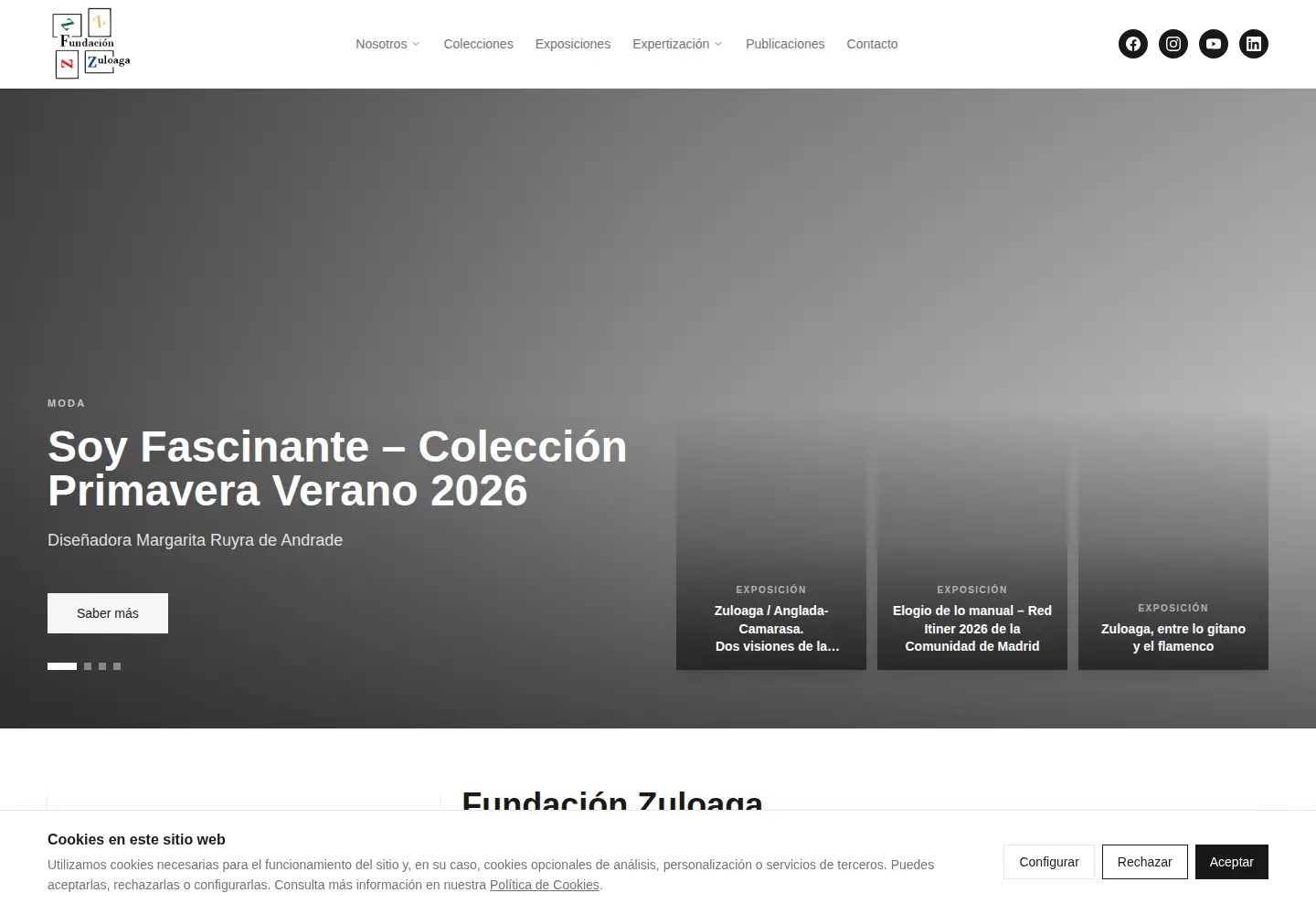Screen dimensions: 1316x914
Task: Click the 'Cookies en este sitio web' heading
Action: 136,839
